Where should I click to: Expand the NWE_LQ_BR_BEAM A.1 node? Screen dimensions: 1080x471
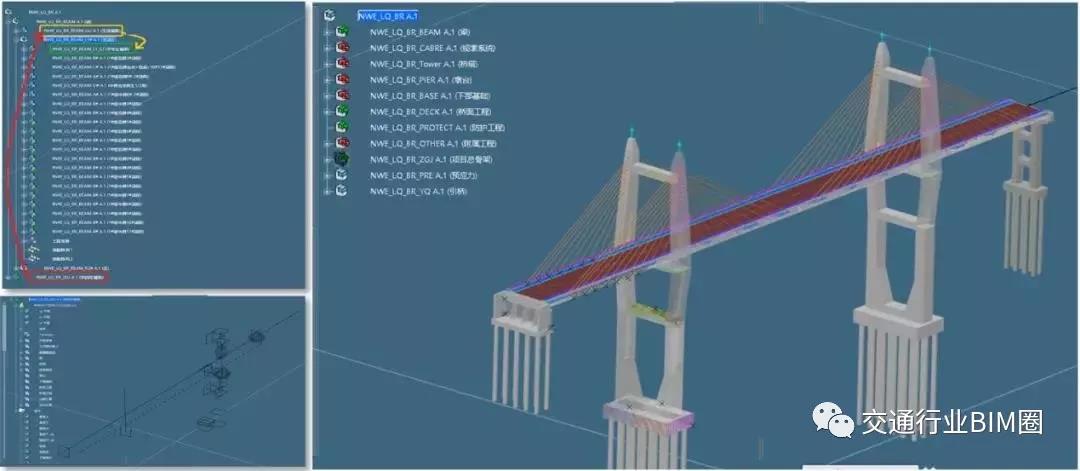(327, 32)
